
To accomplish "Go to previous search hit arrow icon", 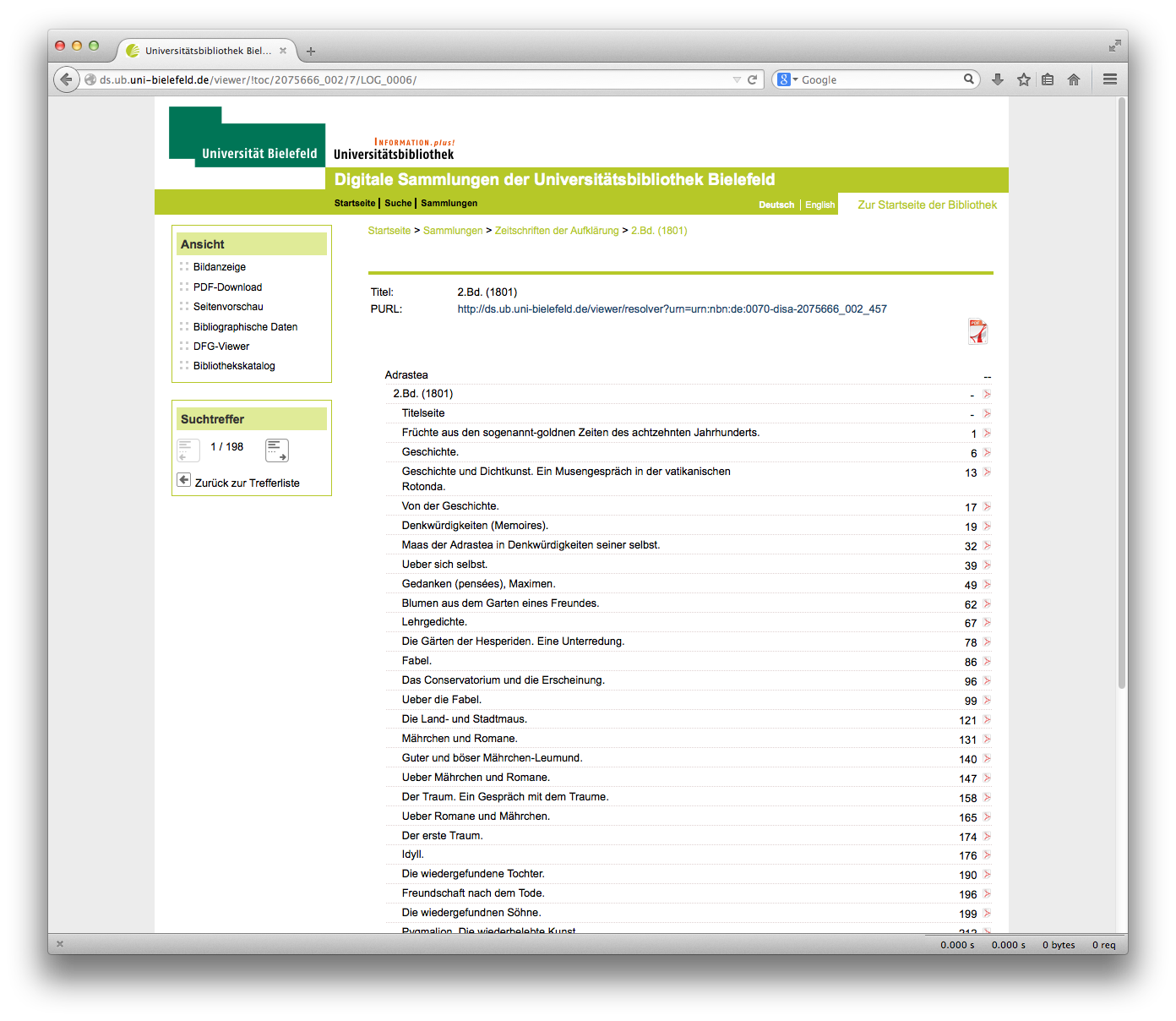I will click(x=188, y=450).
